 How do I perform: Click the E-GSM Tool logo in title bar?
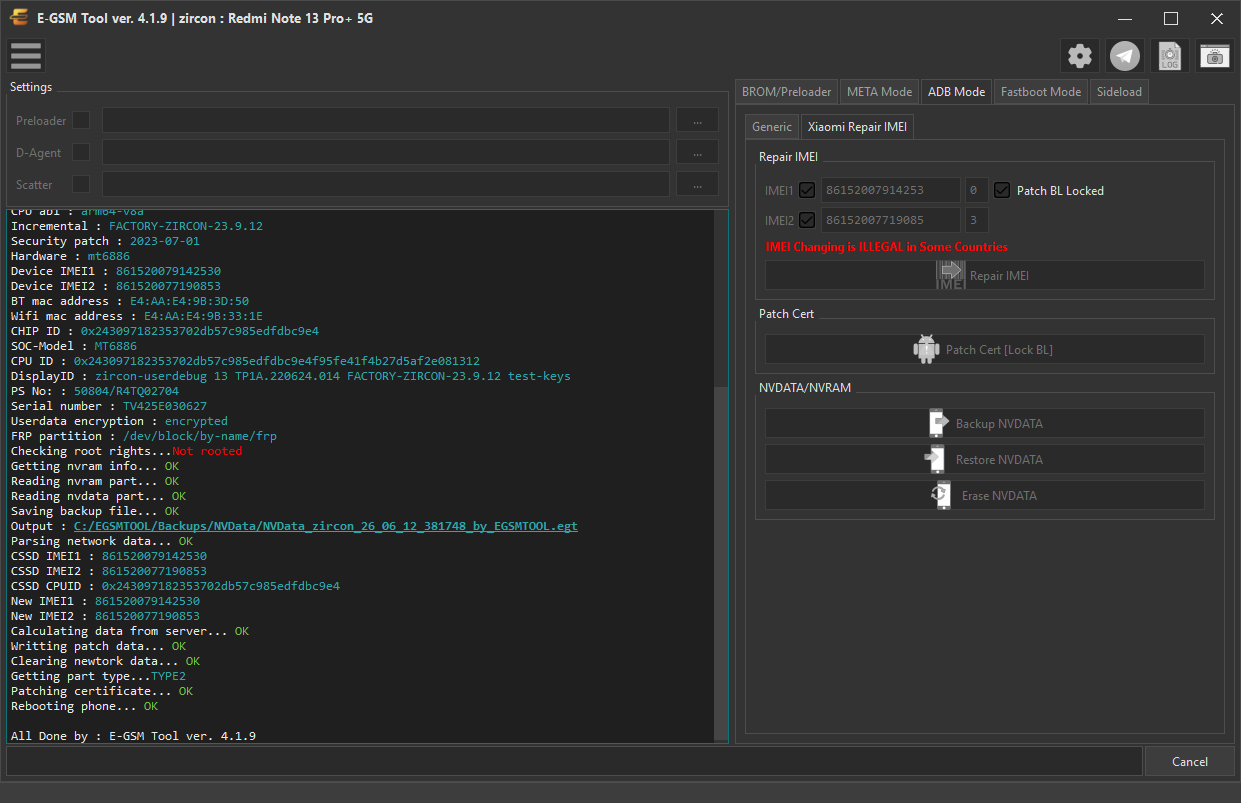(x=18, y=18)
